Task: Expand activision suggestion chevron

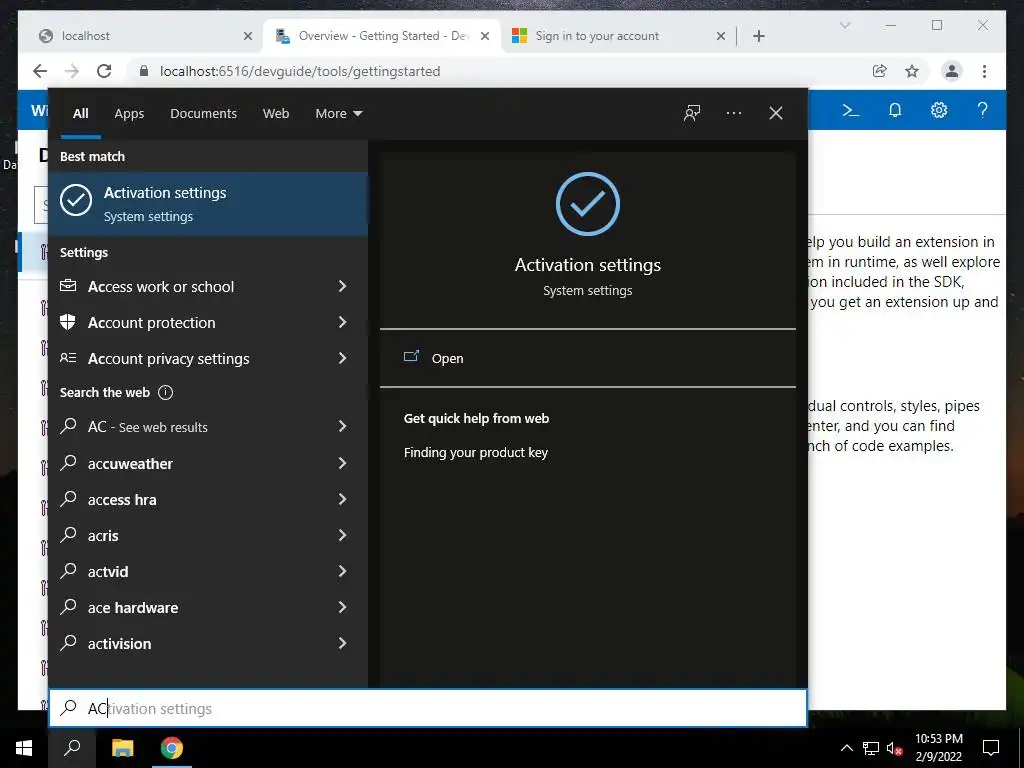Action: [x=342, y=643]
